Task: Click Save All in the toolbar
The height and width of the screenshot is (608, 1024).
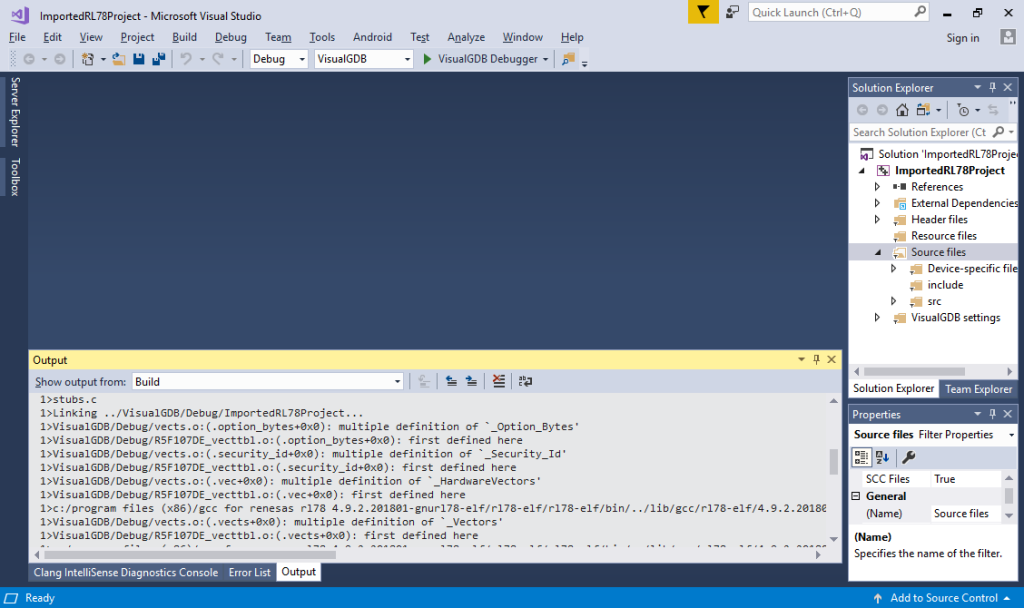Action: coord(157,59)
